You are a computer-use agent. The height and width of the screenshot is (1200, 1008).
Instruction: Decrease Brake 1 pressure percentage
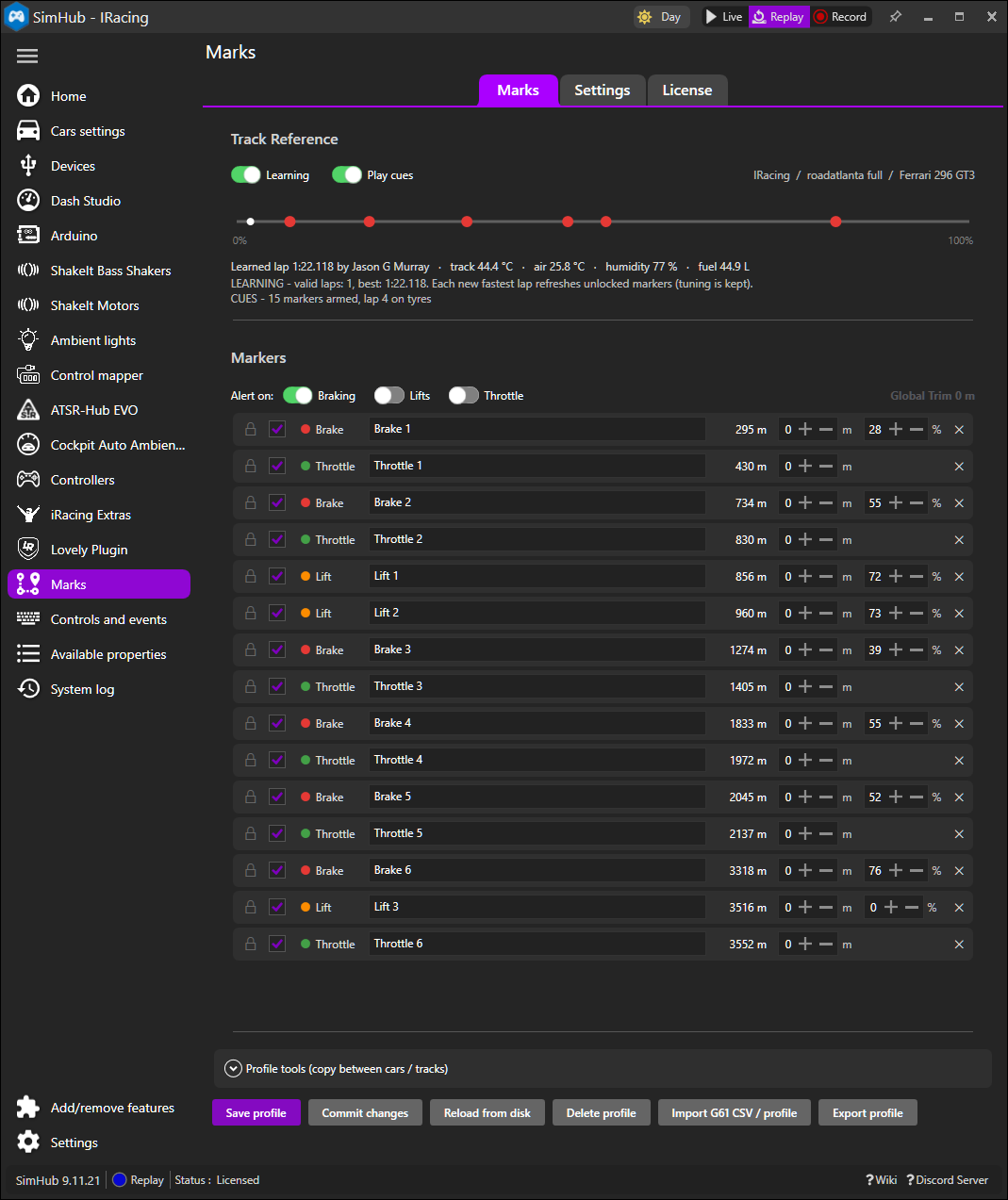coord(917,429)
